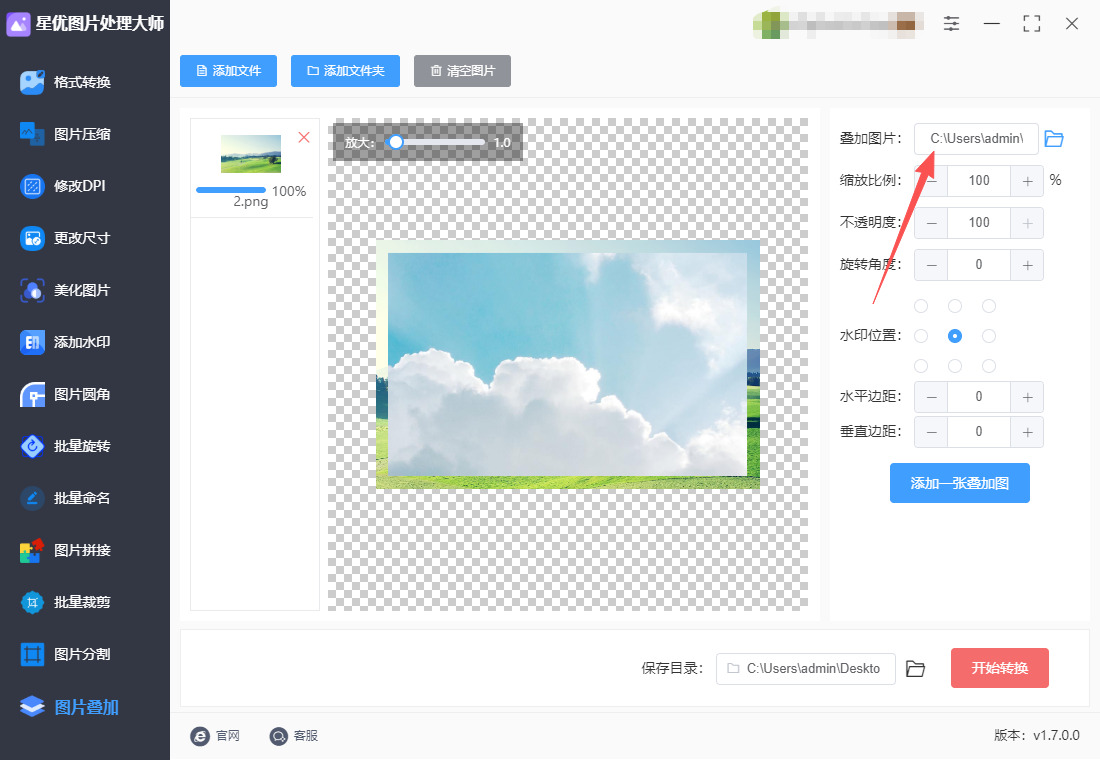Screen dimensions: 1100x760
Task: Click the 添加文件 add file button
Action: pyautogui.click(x=228, y=71)
